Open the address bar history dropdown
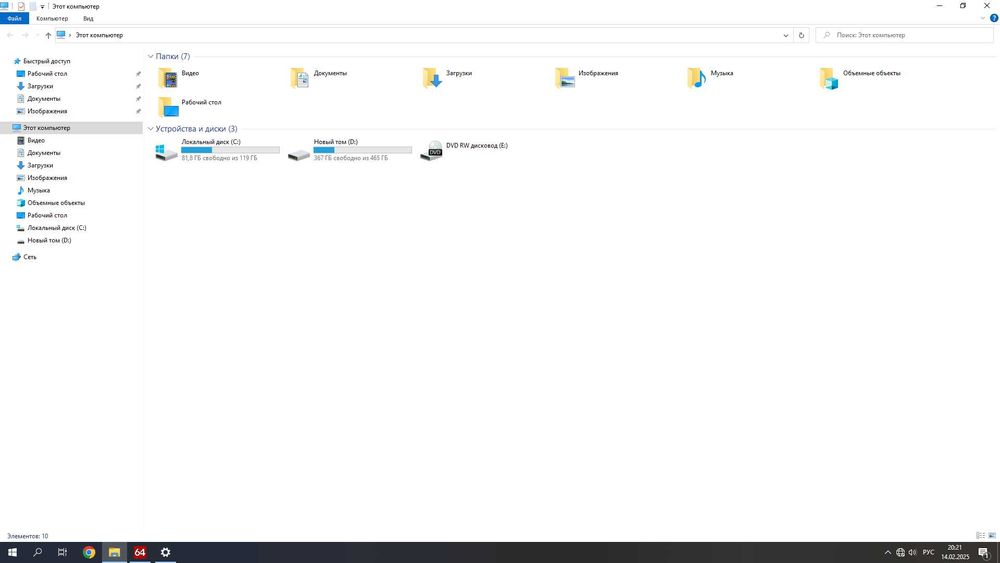Image resolution: width=1000 pixels, height=563 pixels. click(x=786, y=35)
